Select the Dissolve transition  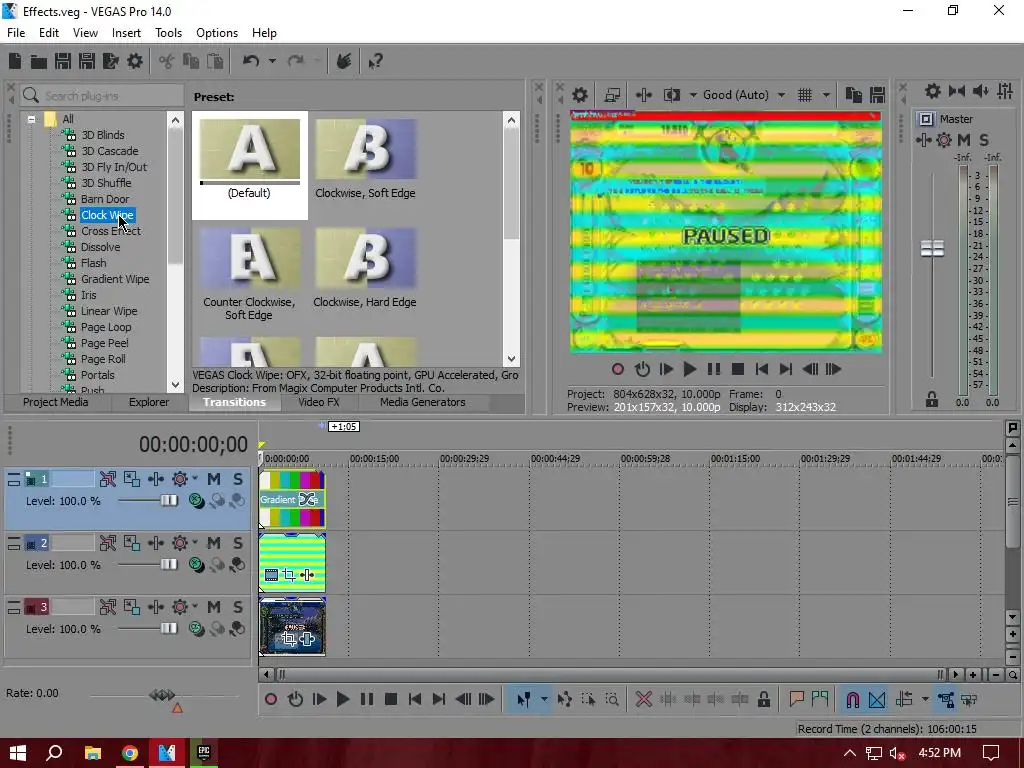pyautogui.click(x=100, y=247)
